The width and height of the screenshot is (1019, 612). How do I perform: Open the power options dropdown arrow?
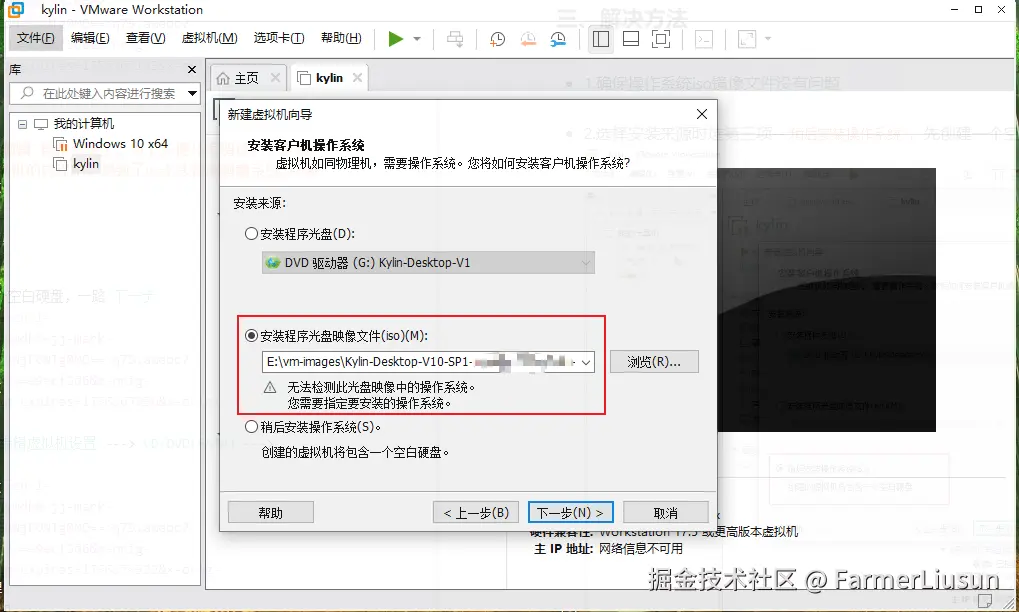(417, 39)
